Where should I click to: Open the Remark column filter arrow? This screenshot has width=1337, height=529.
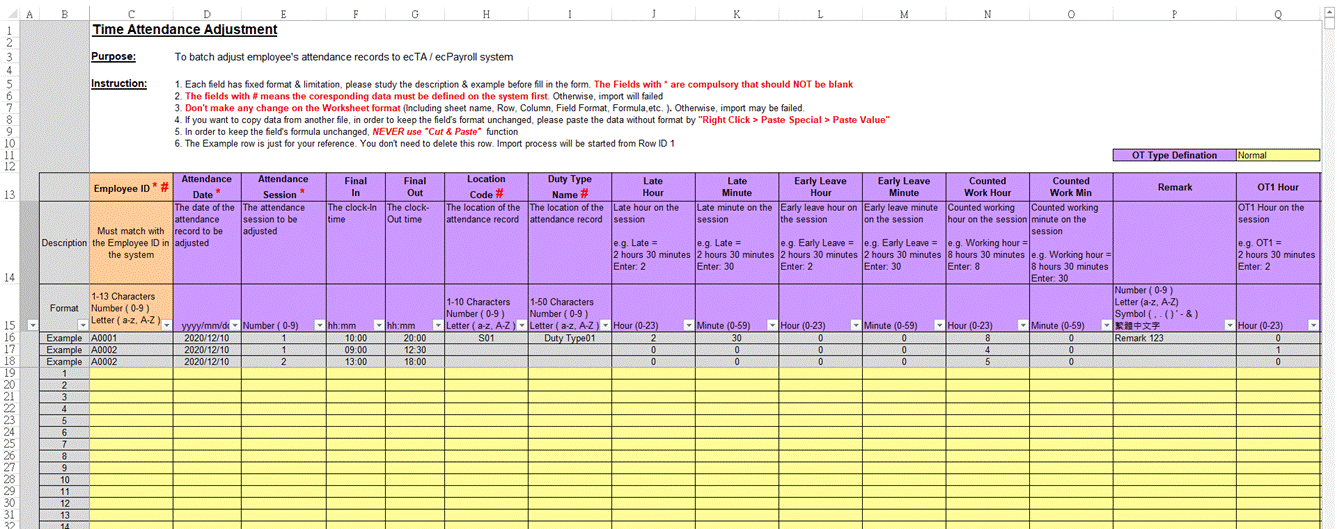pos(1227,326)
